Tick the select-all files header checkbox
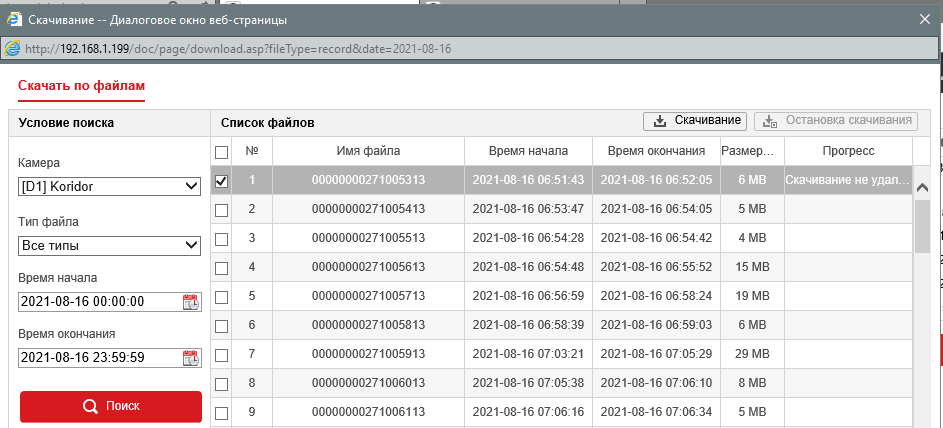Viewport: 943px width, 428px height. point(222,152)
